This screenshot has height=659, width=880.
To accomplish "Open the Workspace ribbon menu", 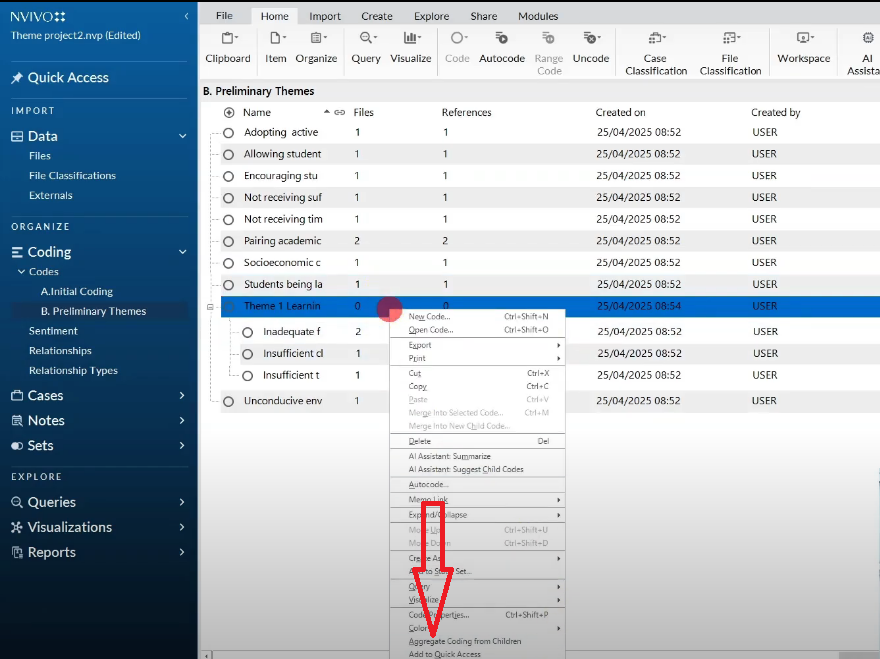I will click(803, 48).
